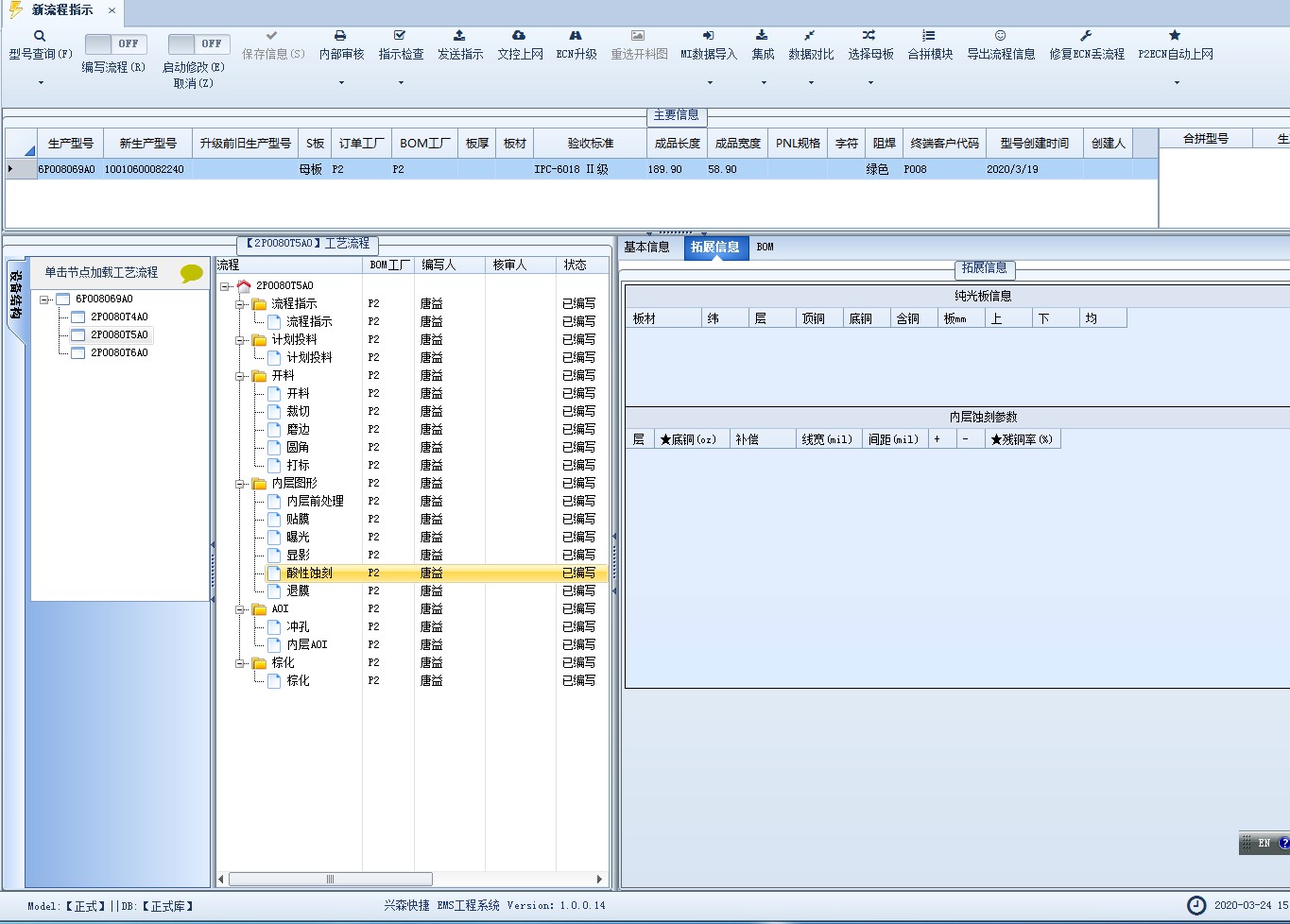This screenshot has width=1290, height=924.
Task: Click the 合拼模块 list icon
Action: [930, 36]
